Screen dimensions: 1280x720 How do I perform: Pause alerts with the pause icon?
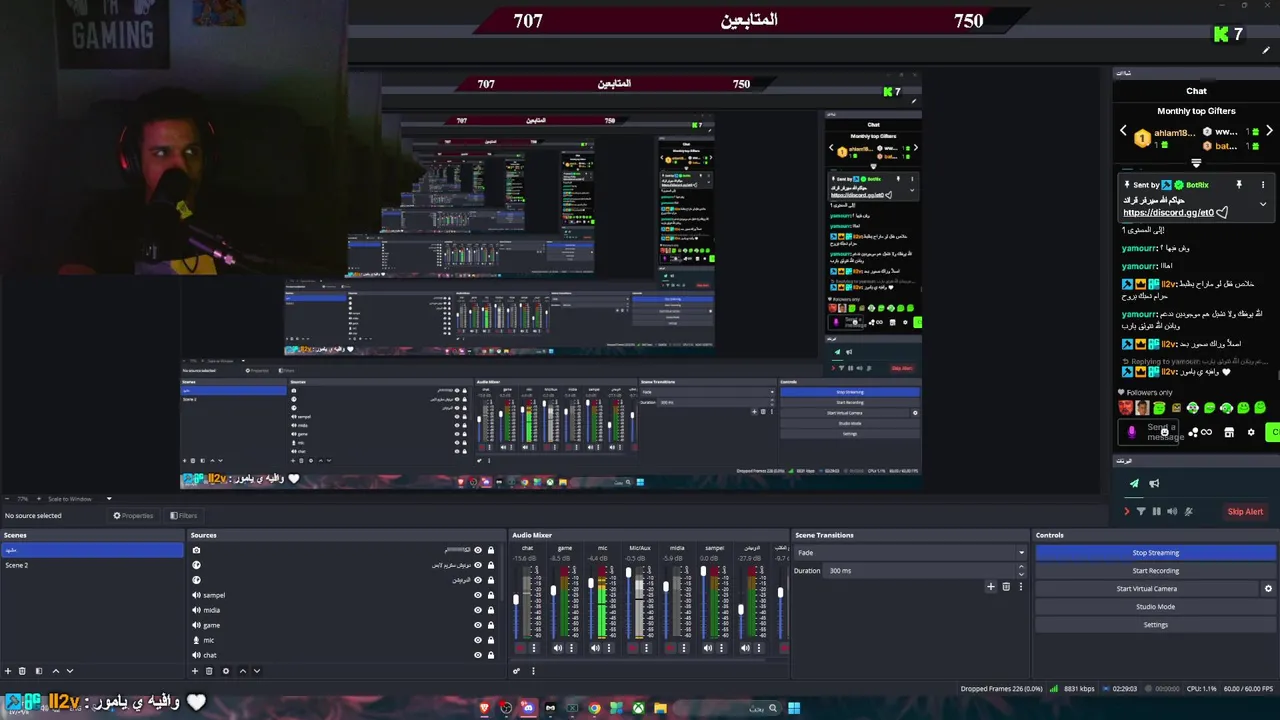pyautogui.click(x=1157, y=512)
